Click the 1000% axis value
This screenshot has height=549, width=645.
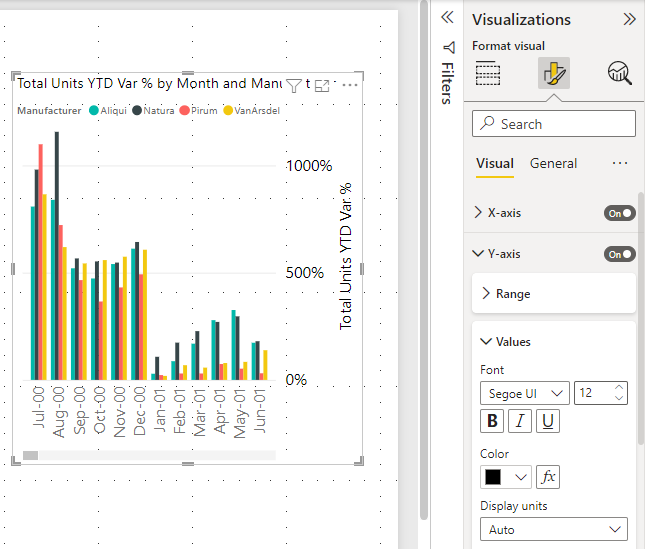coord(309,166)
